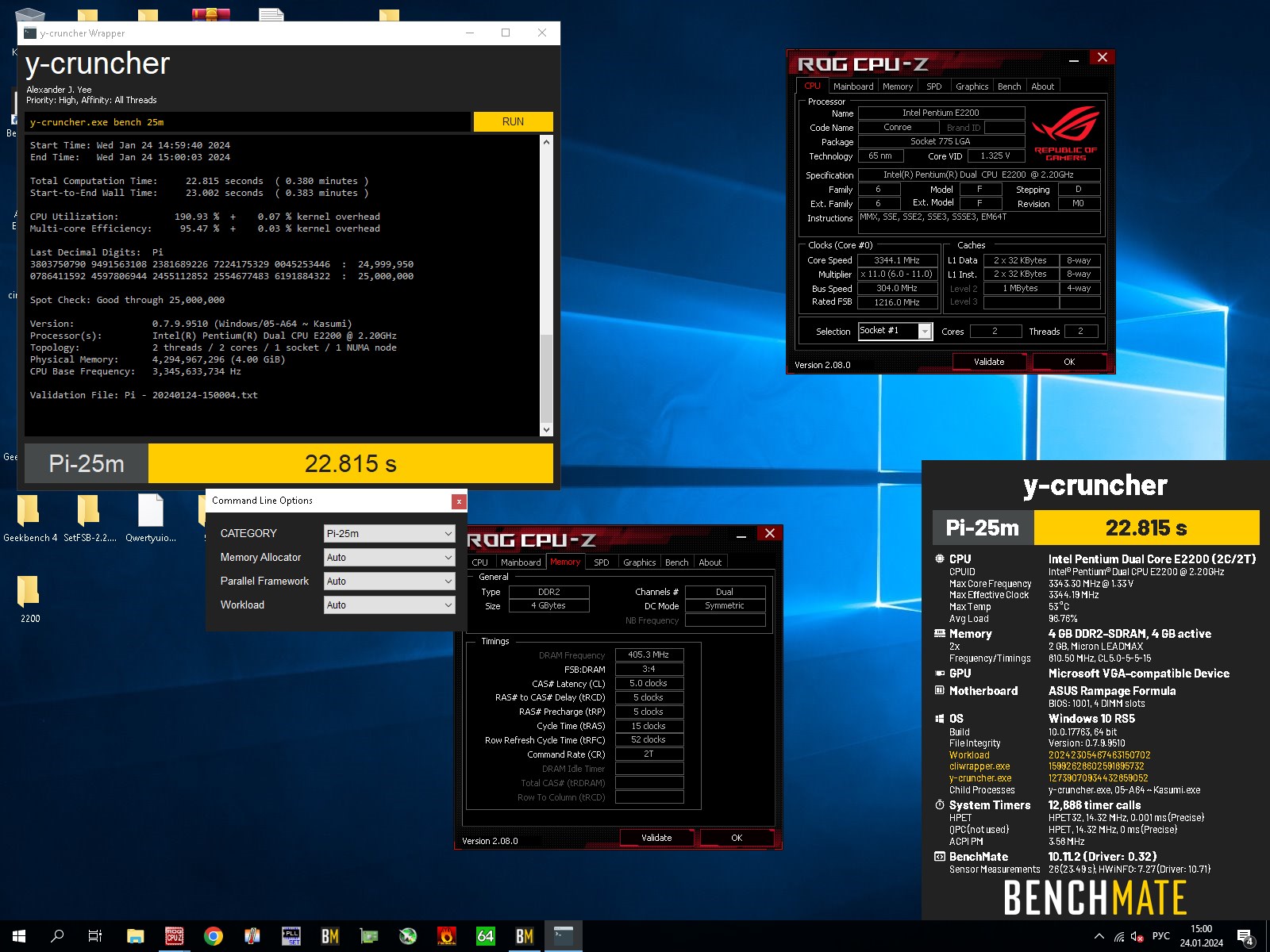
Task: Click OK in top CPU-Z window
Action: (x=1069, y=362)
